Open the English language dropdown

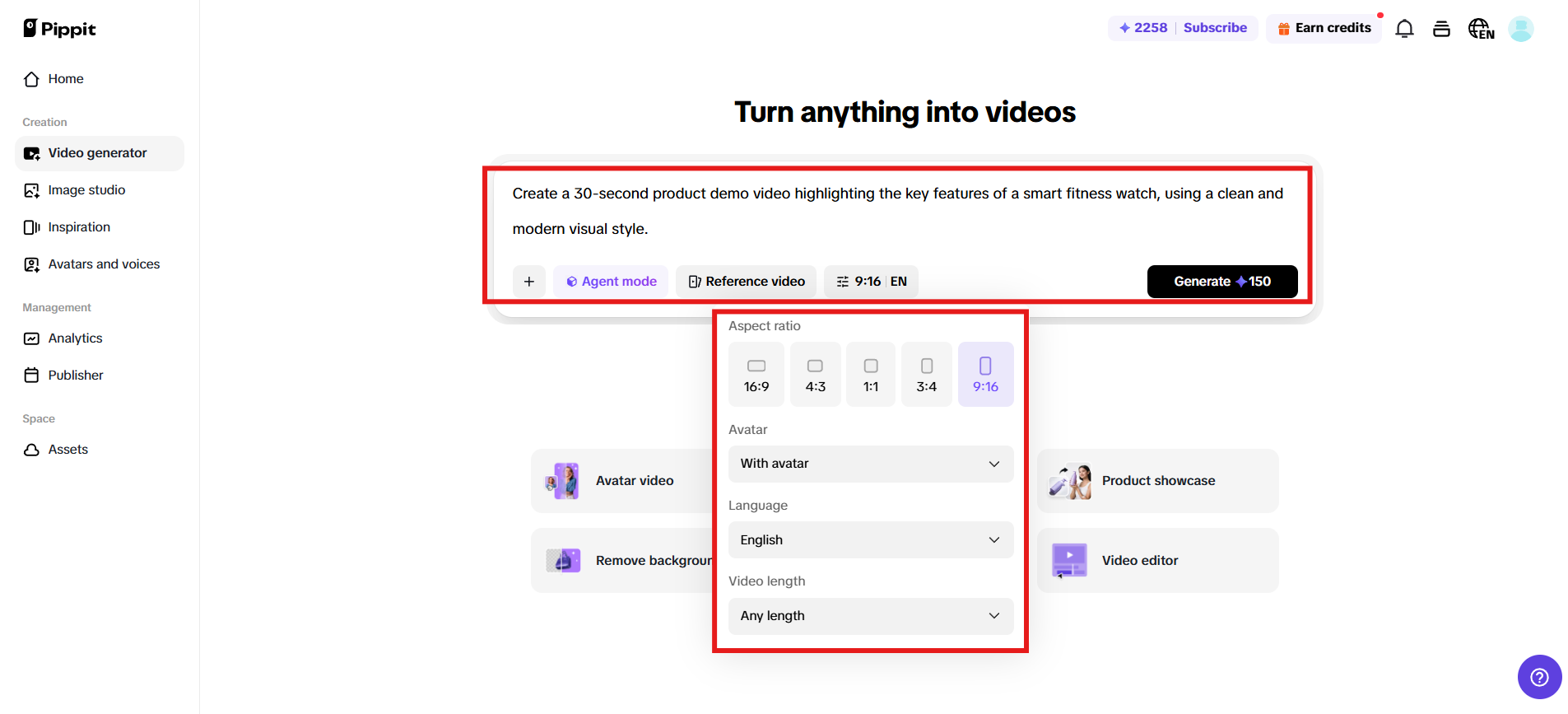click(x=870, y=540)
